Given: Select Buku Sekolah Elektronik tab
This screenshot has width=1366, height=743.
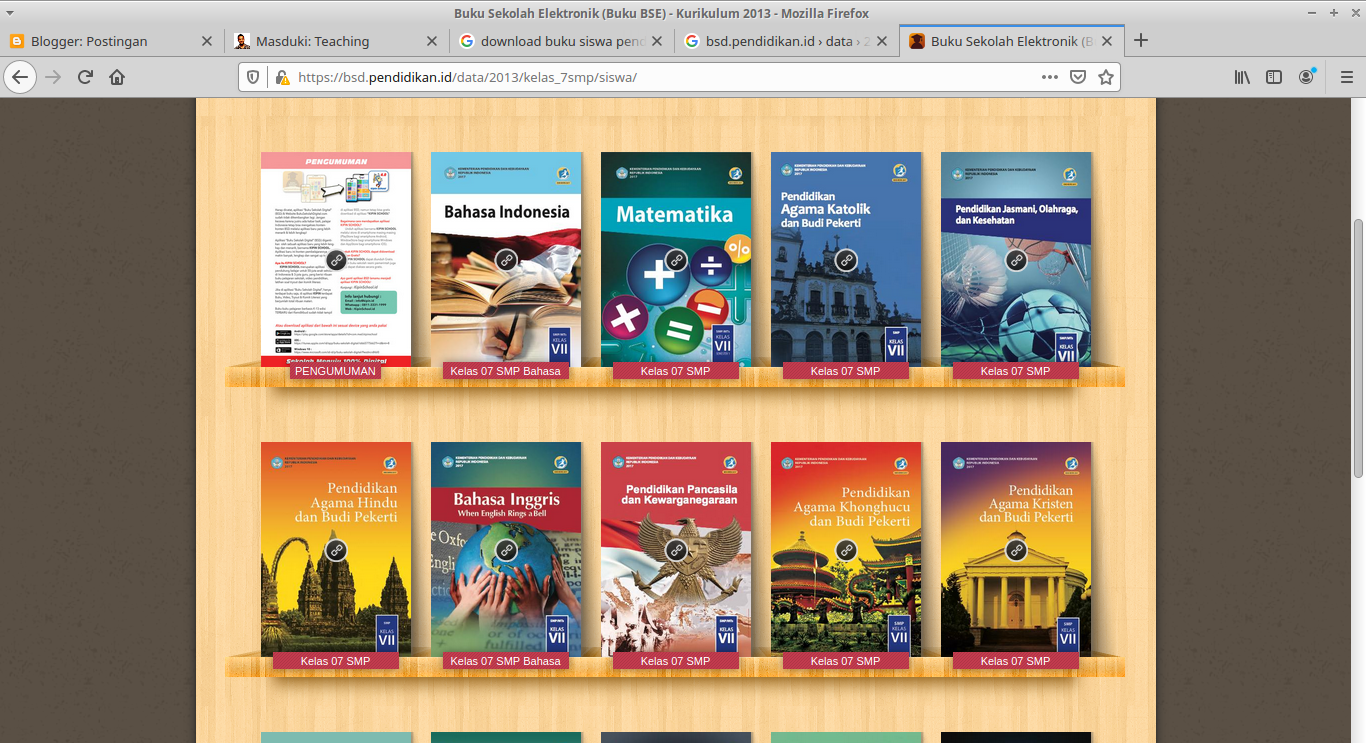Looking at the screenshot, I should [1012, 41].
